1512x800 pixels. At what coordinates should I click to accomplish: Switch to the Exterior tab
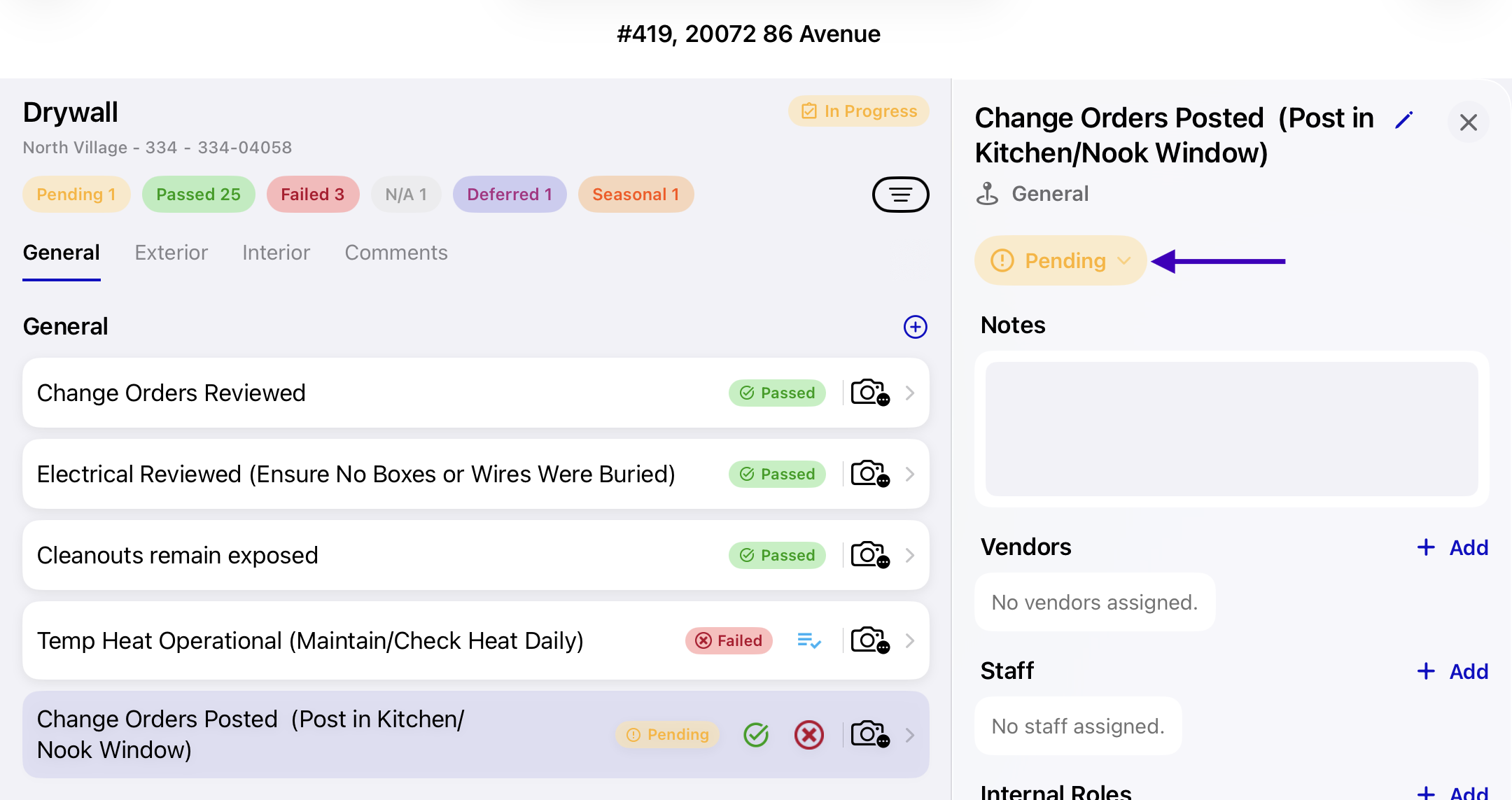pos(171,253)
